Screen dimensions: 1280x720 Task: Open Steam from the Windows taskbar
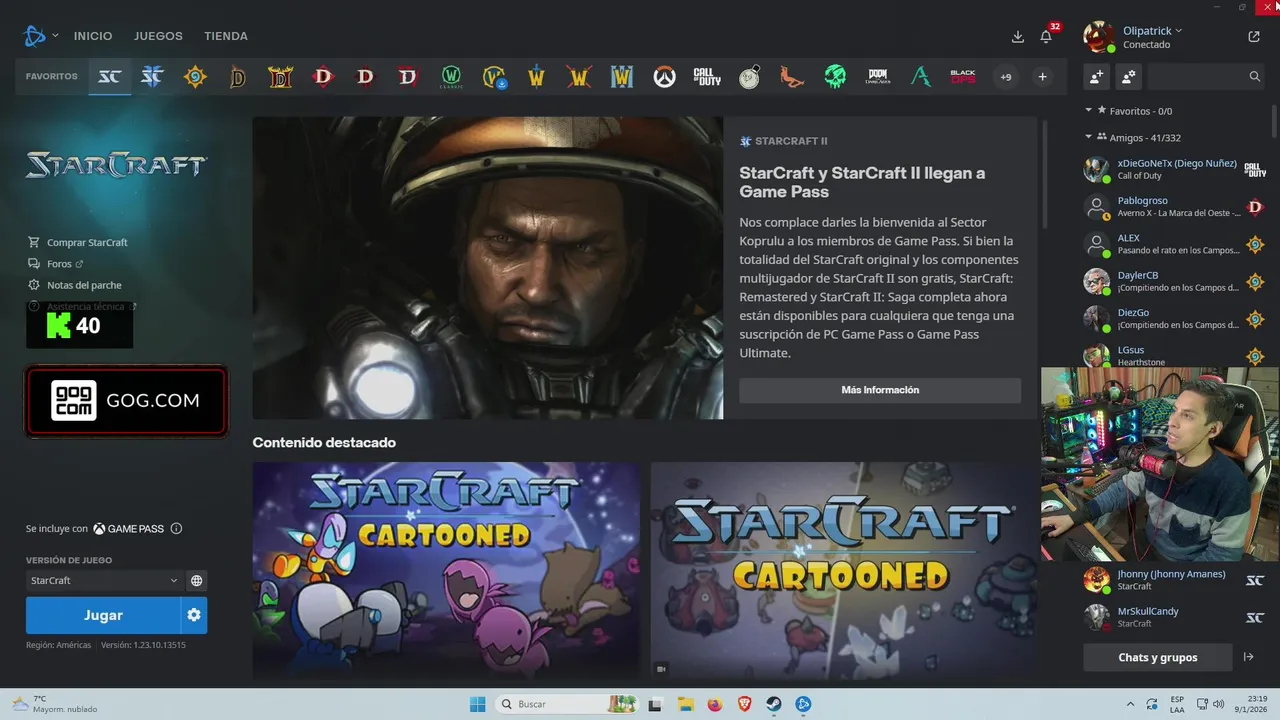pyautogui.click(x=774, y=704)
